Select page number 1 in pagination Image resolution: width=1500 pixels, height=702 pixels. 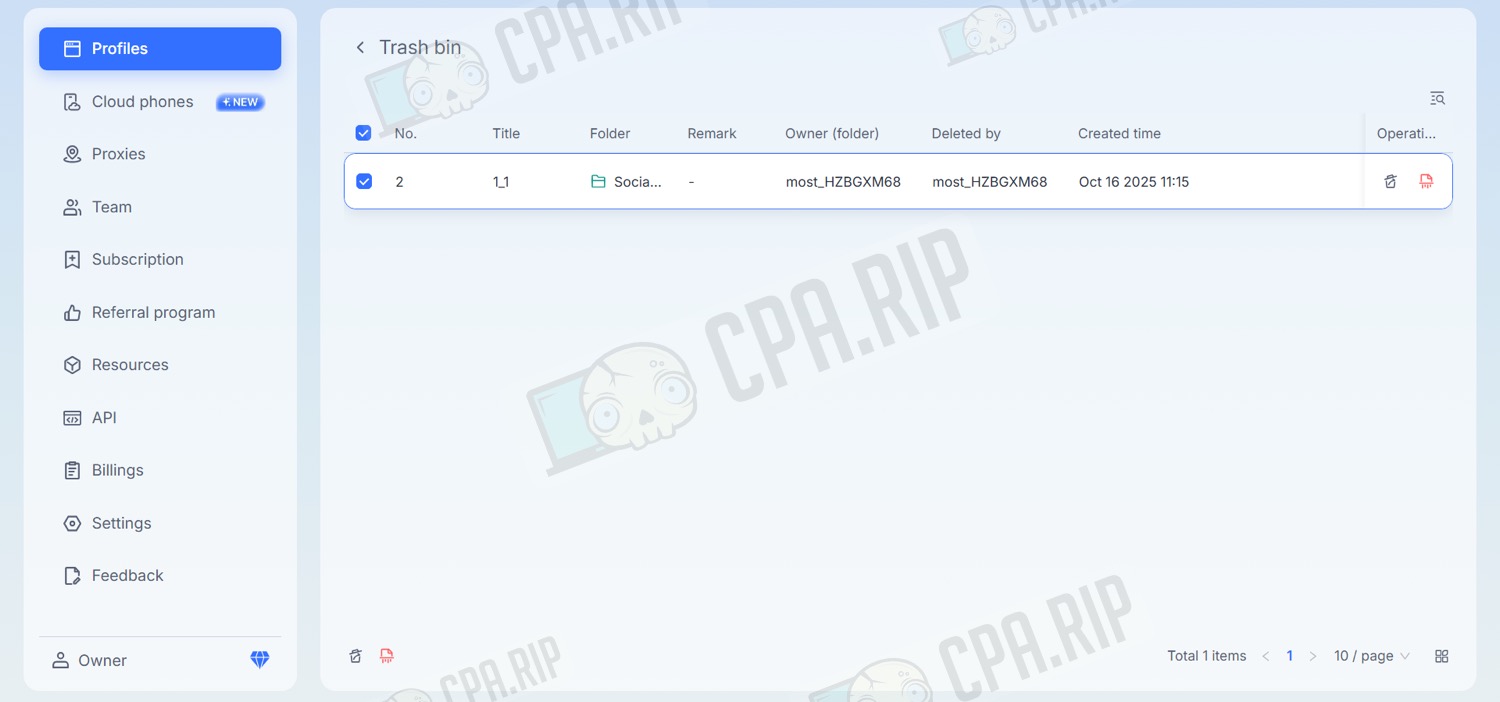pos(1290,656)
